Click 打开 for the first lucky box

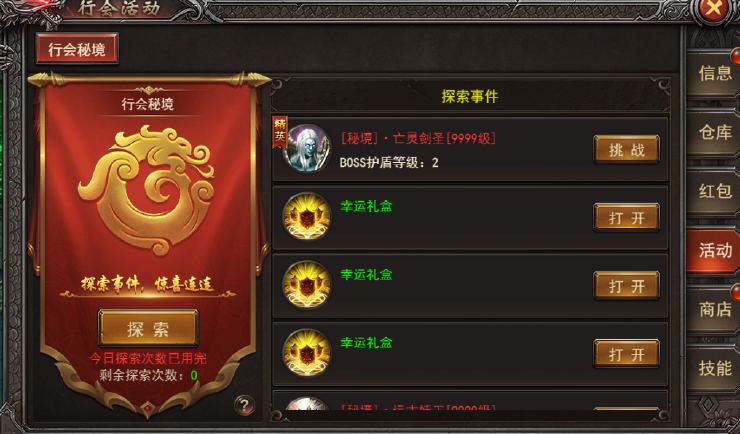pyautogui.click(x=626, y=217)
